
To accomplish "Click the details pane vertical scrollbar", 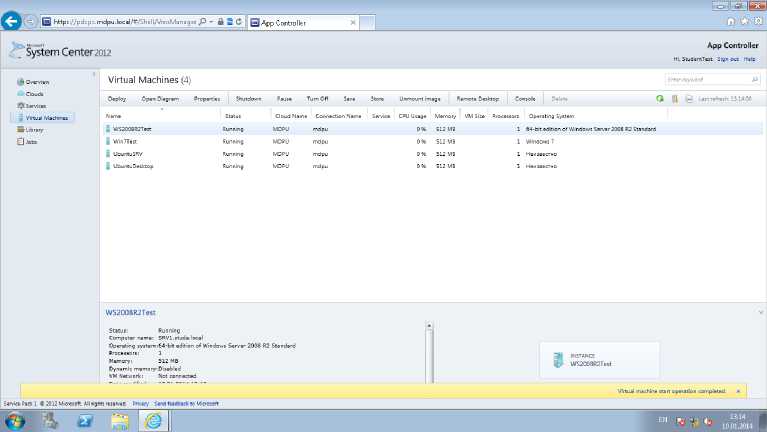I will (x=429, y=352).
